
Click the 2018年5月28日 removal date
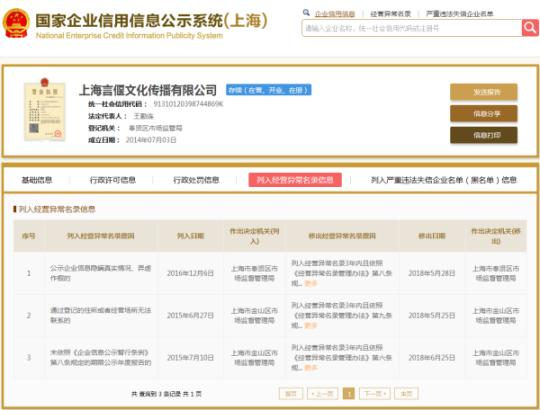tap(432, 273)
